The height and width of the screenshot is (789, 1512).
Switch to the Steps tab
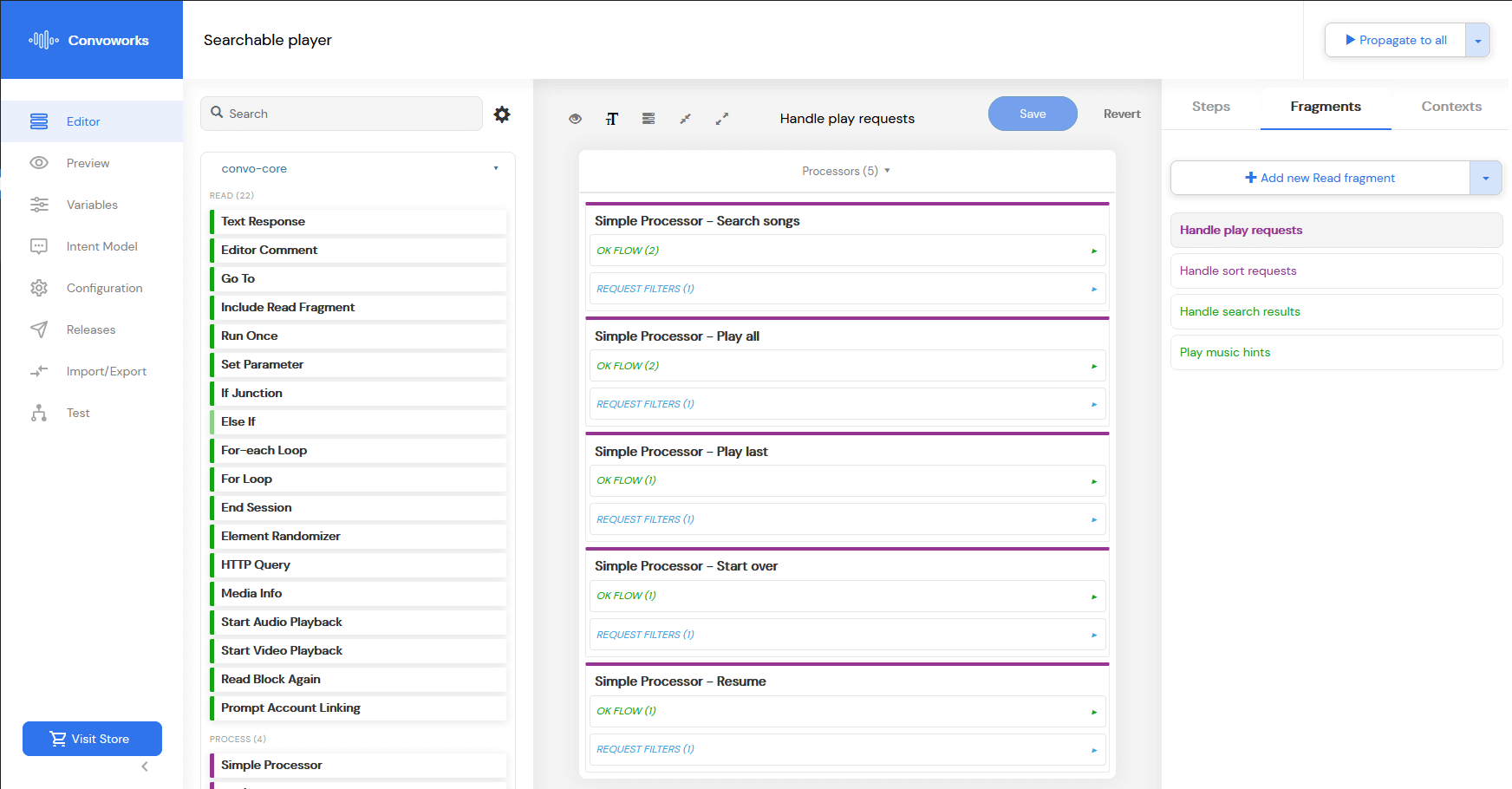point(1211,107)
